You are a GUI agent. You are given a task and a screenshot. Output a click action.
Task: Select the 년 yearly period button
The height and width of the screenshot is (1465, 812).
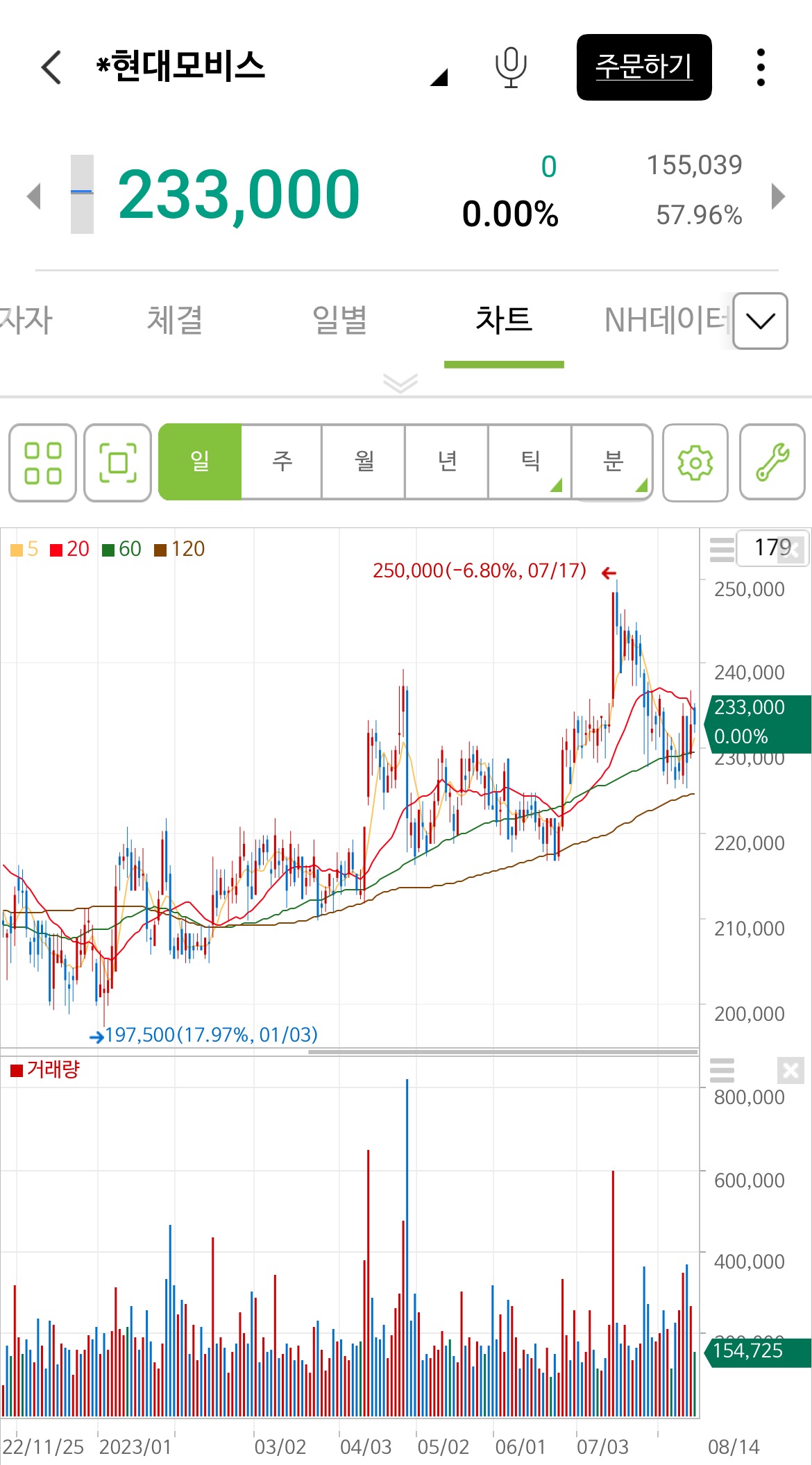pos(447,461)
